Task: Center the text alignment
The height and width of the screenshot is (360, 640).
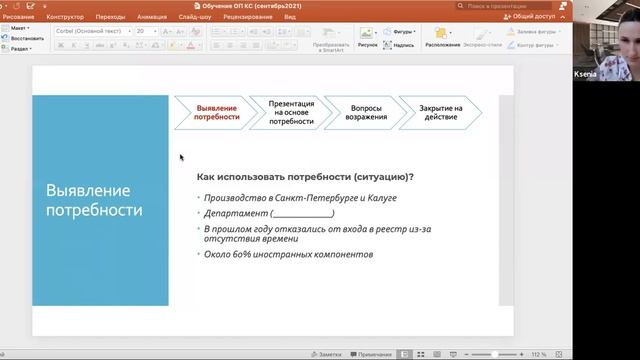Action: (230, 45)
